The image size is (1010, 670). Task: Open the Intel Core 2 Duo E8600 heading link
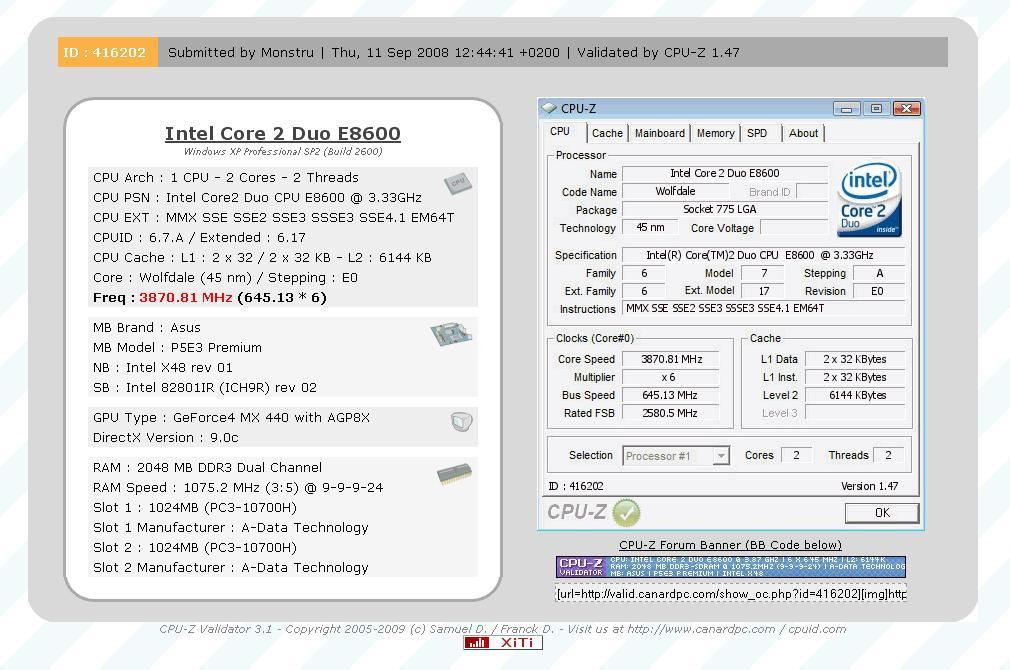(x=283, y=133)
